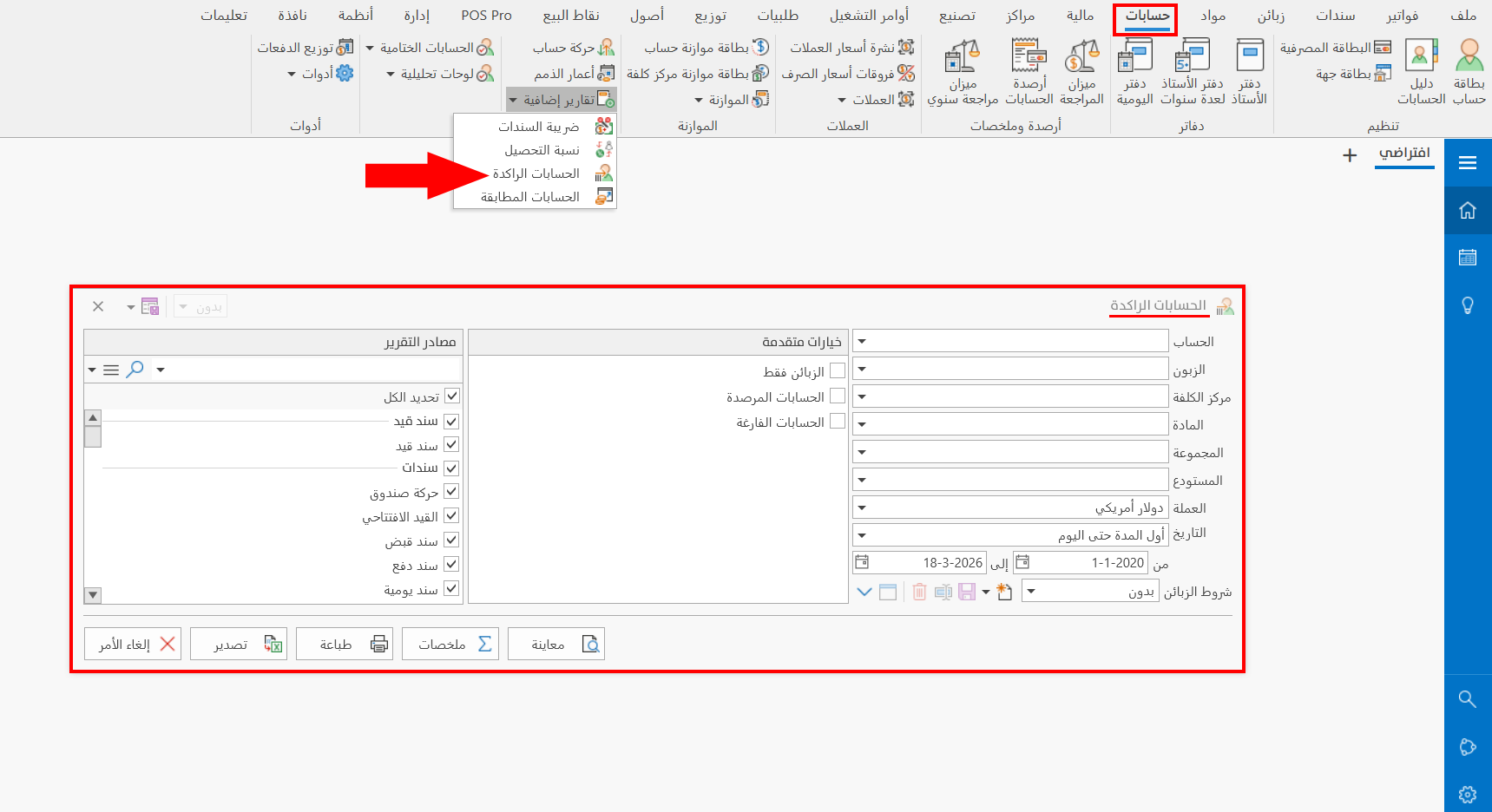Select الحسابات المطابقة menu entry
The height and width of the screenshot is (812, 1492).
point(535,197)
